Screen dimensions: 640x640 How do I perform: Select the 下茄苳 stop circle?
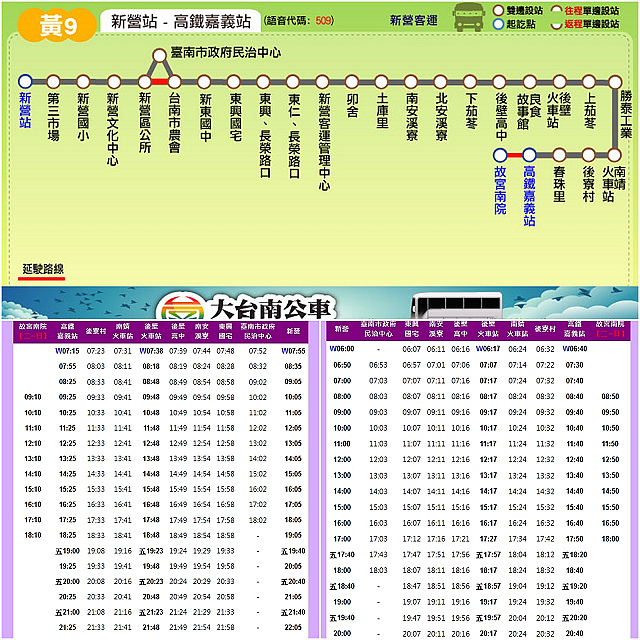coord(470,82)
